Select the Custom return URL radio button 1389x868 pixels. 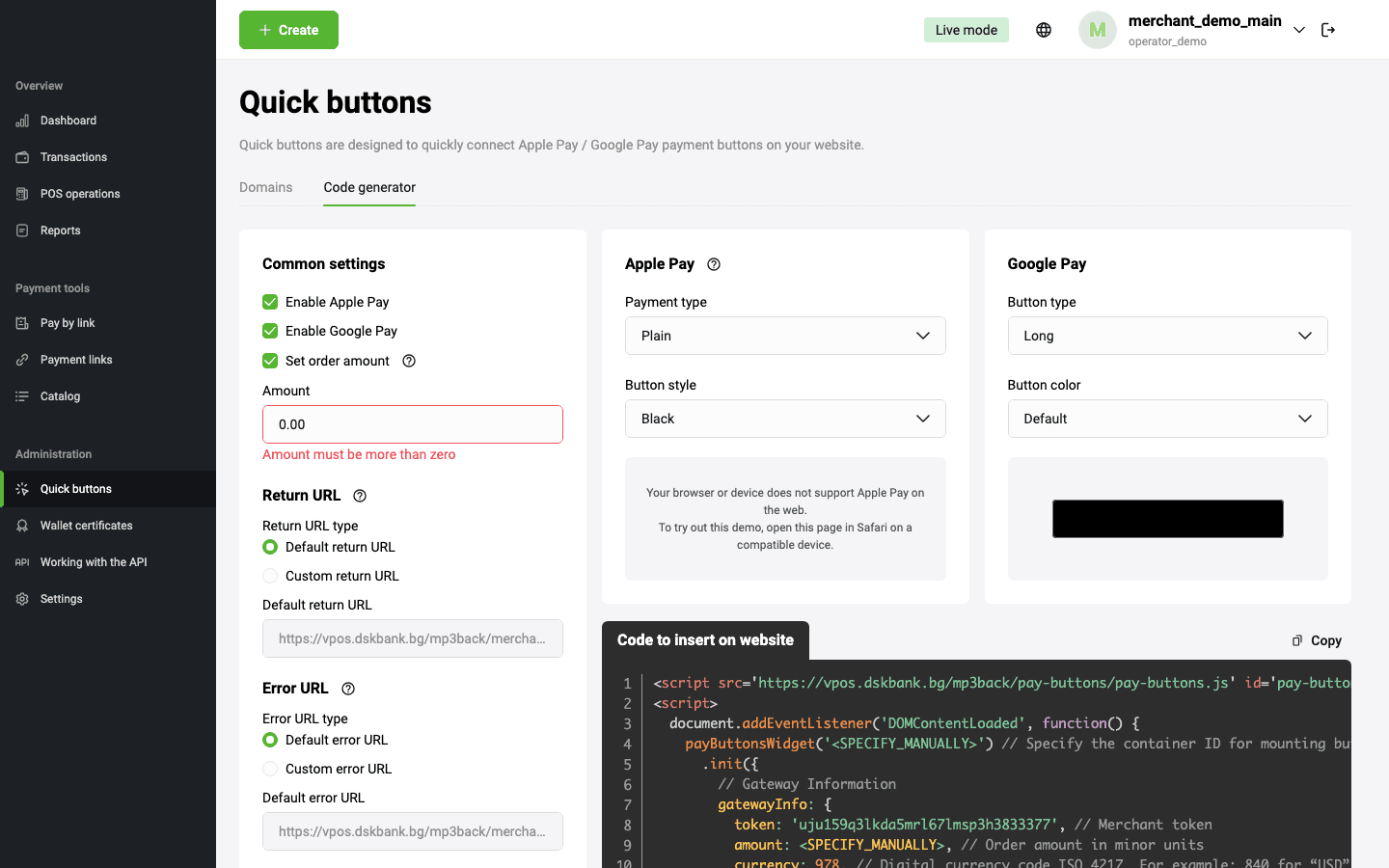coord(269,575)
